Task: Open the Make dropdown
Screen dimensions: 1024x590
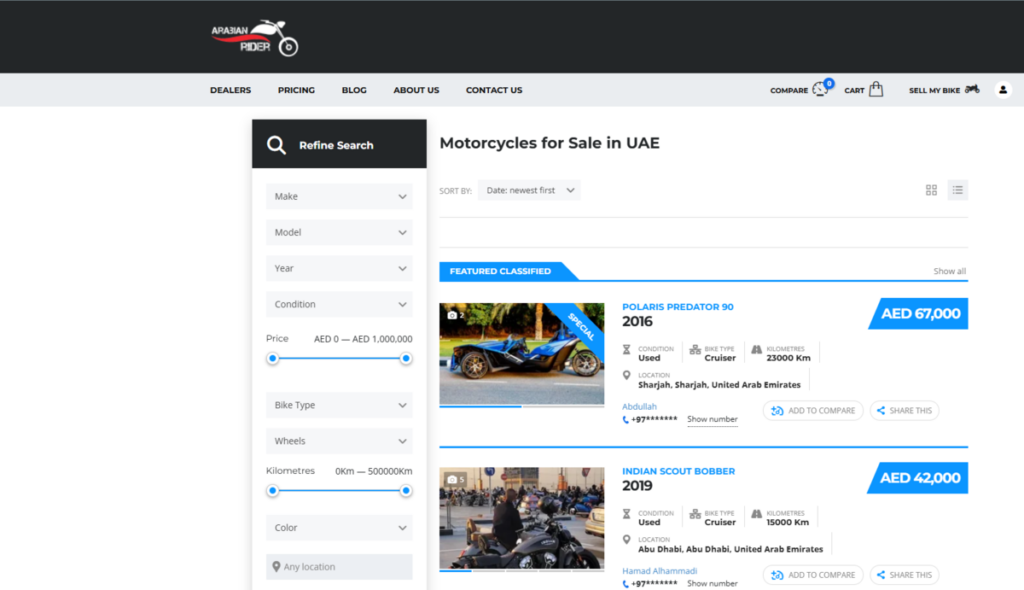Action: tap(338, 196)
